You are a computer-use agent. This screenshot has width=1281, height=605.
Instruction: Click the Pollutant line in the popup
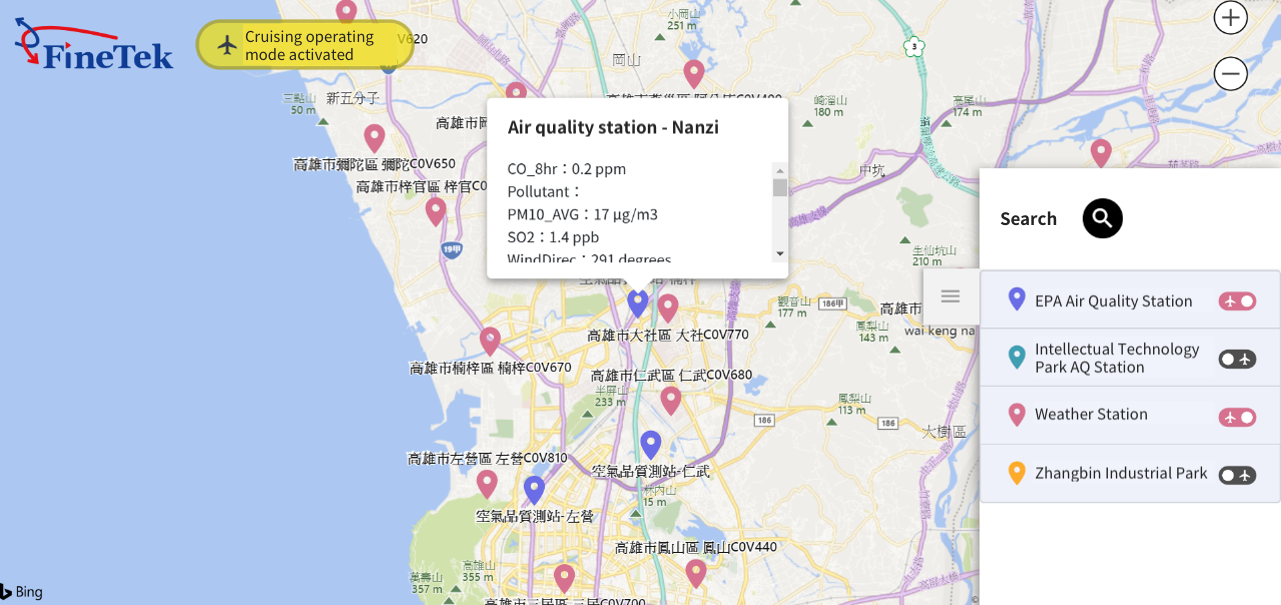[544, 191]
